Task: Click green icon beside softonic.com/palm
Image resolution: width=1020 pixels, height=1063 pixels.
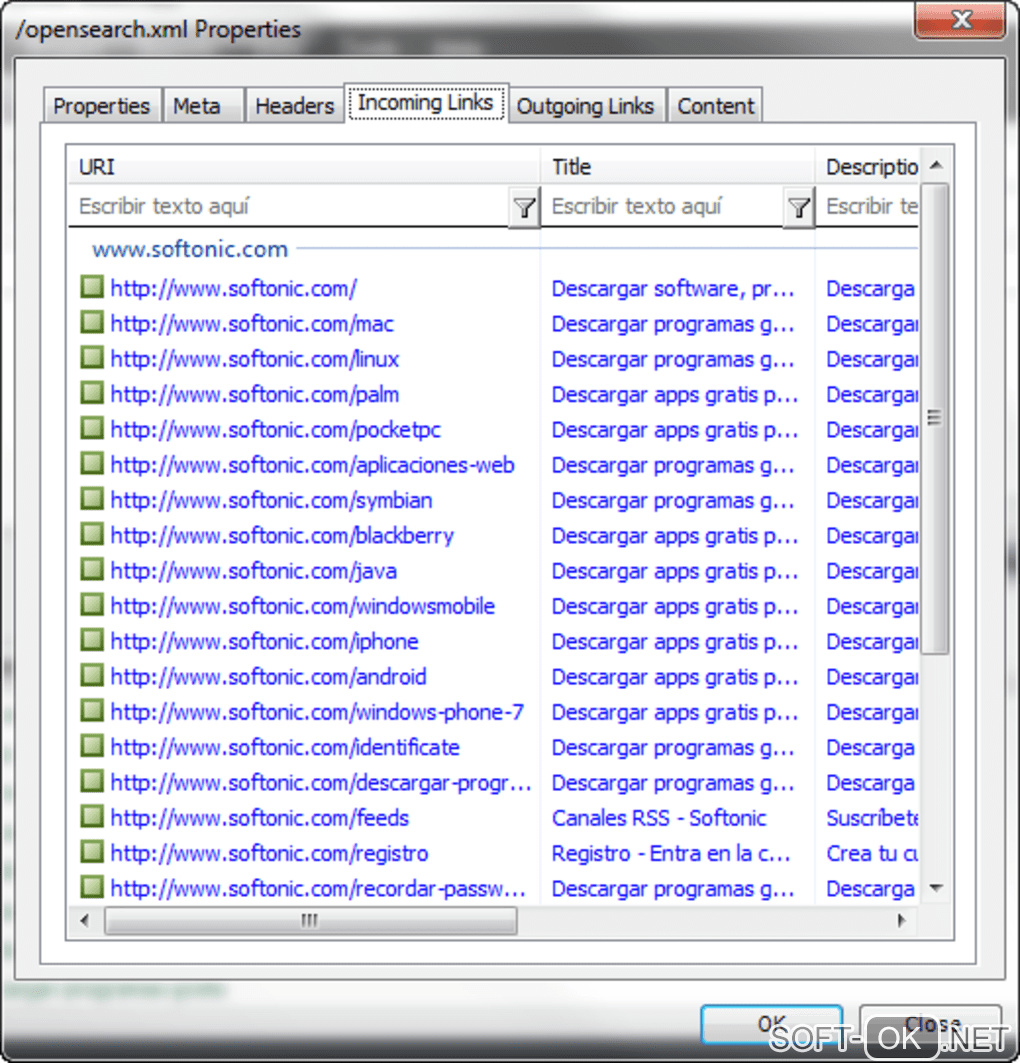Action: coord(91,393)
